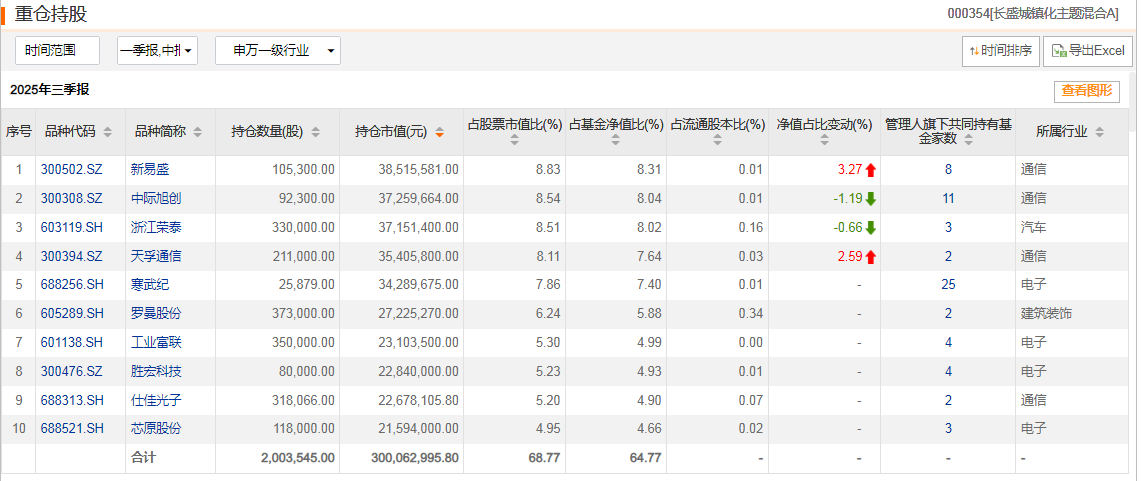
Task: Click fund count 25 in 寒武纪 row
Action: point(948,285)
